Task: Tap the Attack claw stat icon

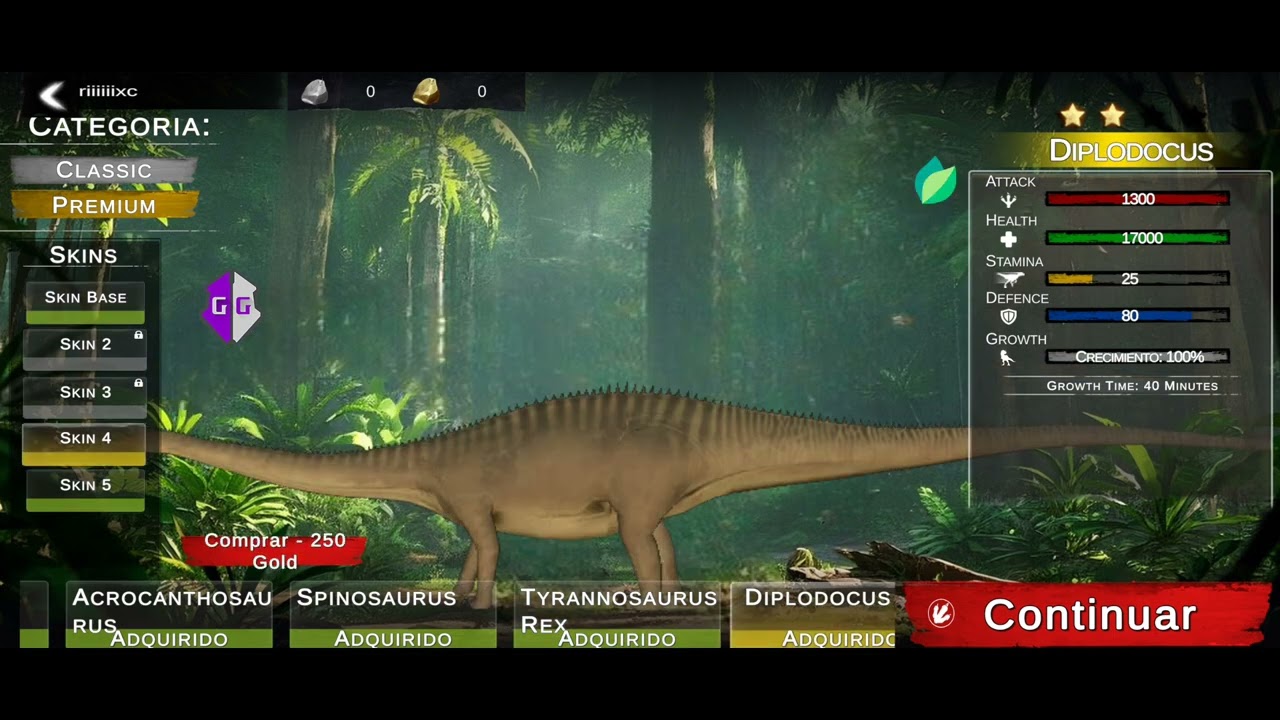Action: point(1008,200)
